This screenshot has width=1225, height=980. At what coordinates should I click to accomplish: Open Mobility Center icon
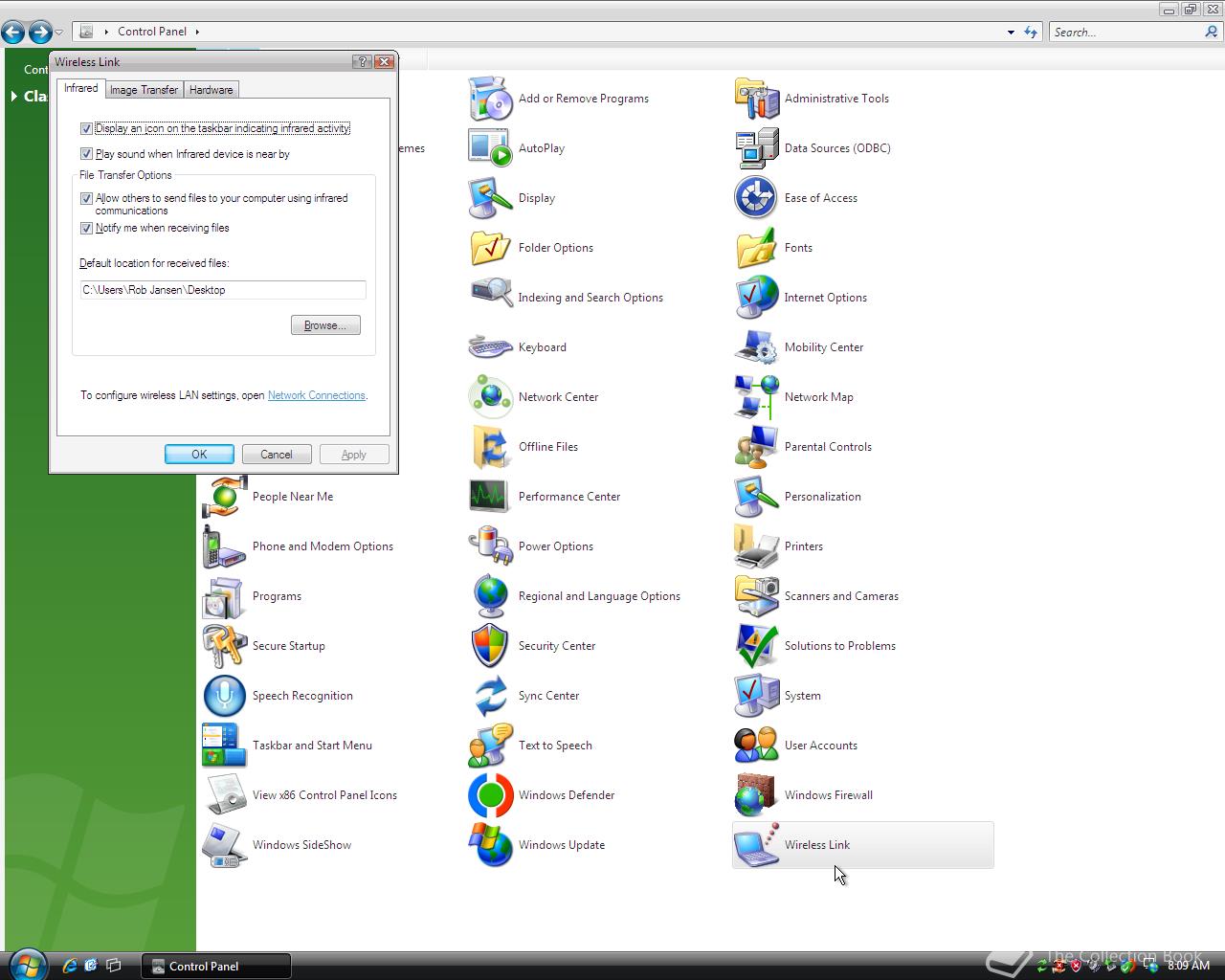757,347
